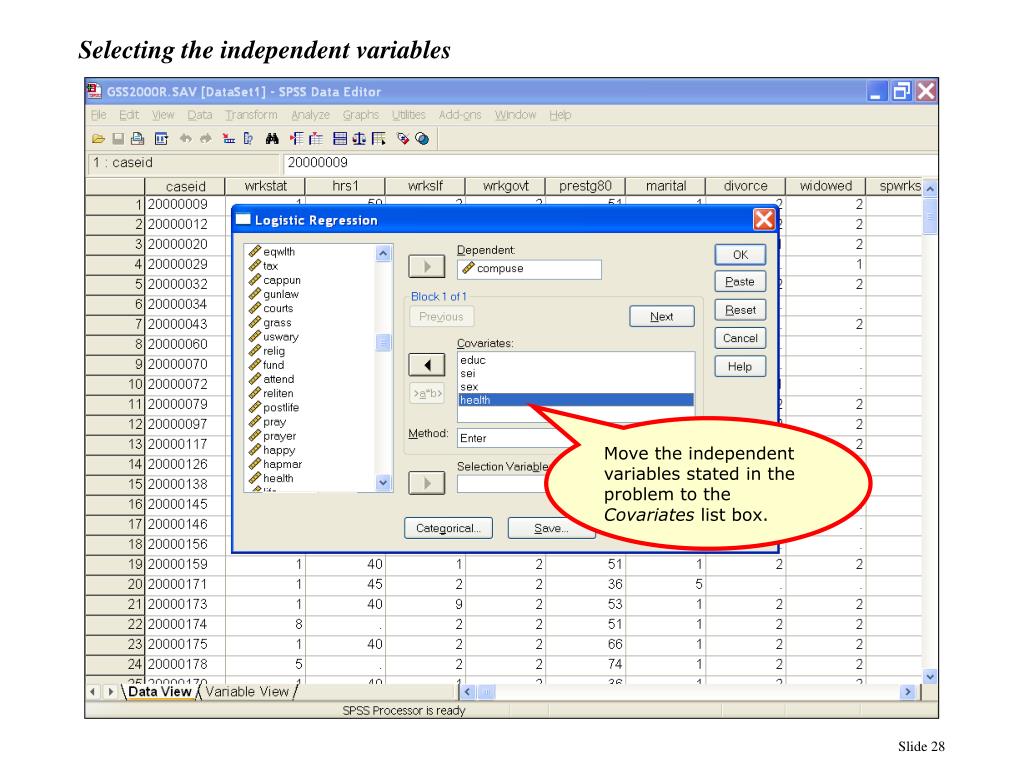Image resolution: width=1024 pixels, height=768 pixels.
Task: Open the File menu
Action: pos(99,115)
